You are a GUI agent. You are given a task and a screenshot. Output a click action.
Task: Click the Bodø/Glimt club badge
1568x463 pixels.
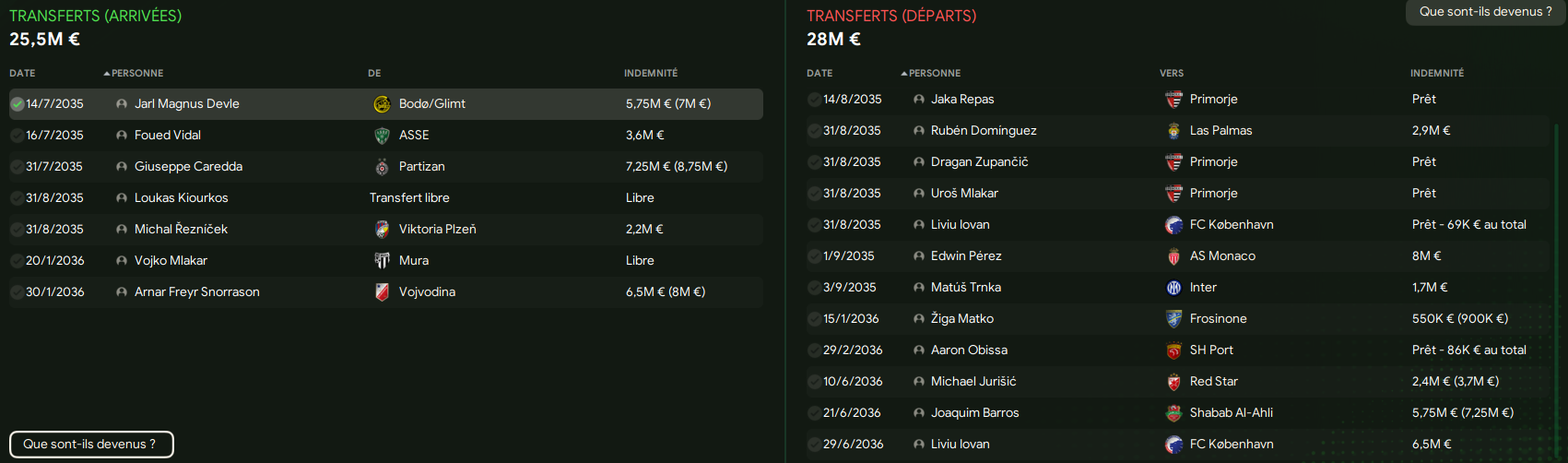(x=382, y=104)
